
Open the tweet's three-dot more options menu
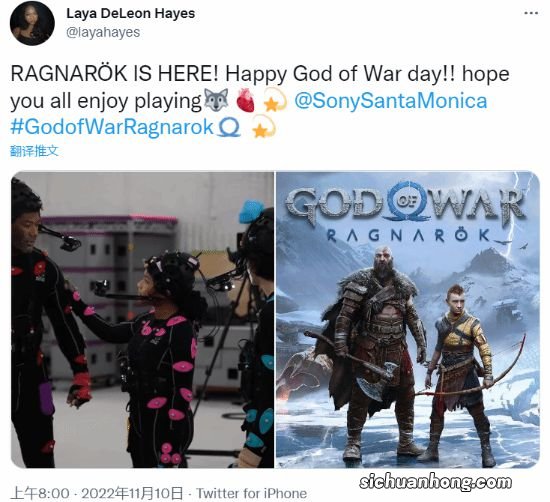pos(531,13)
